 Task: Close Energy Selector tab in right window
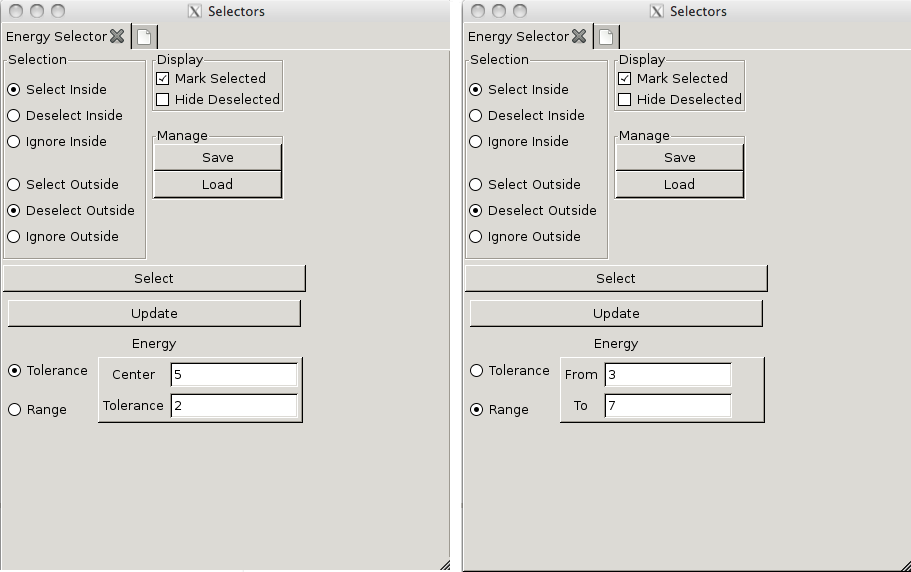pyautogui.click(x=579, y=37)
